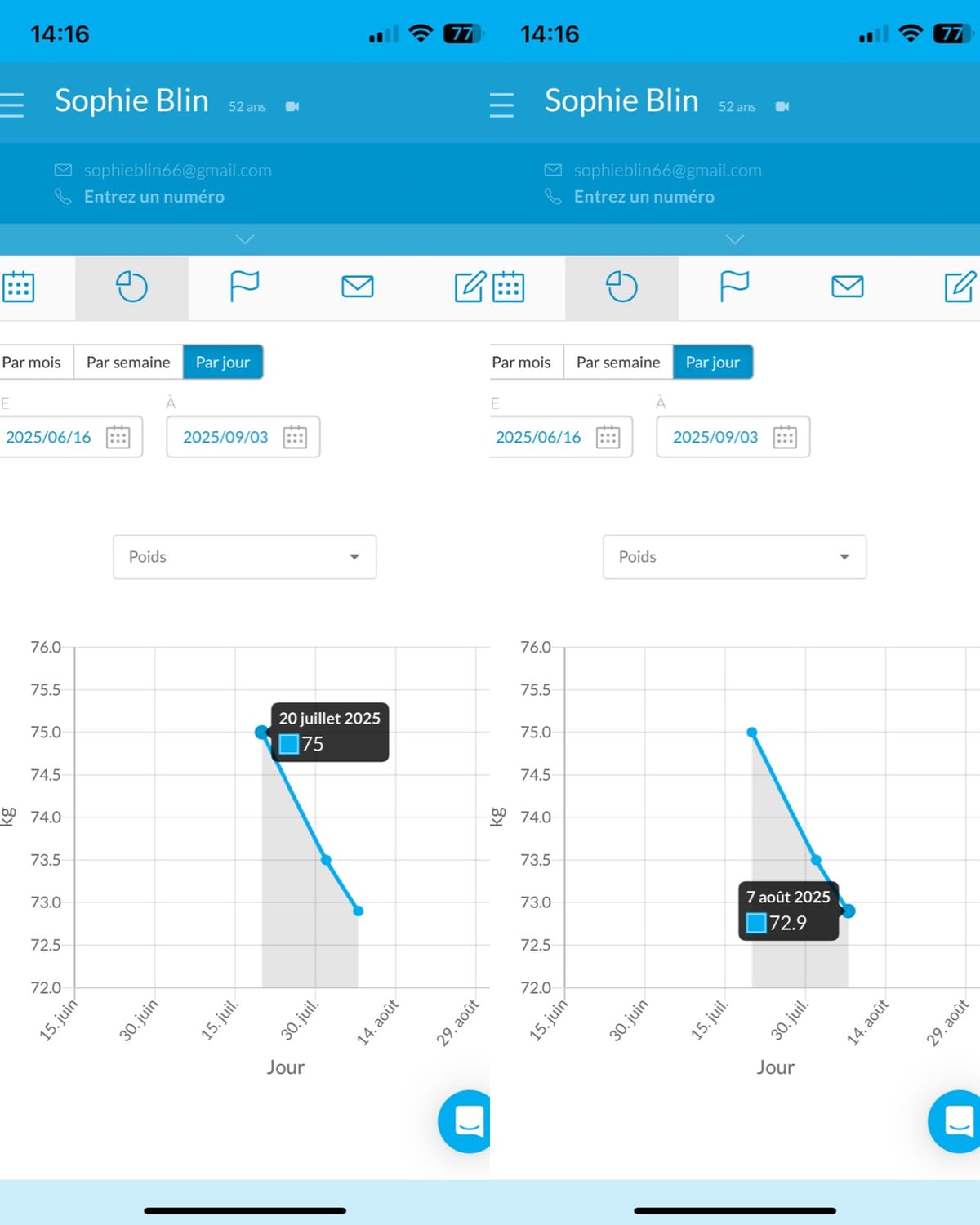Open the chat bubble on left screen
Image resolution: width=980 pixels, height=1225 pixels.
point(465,1121)
